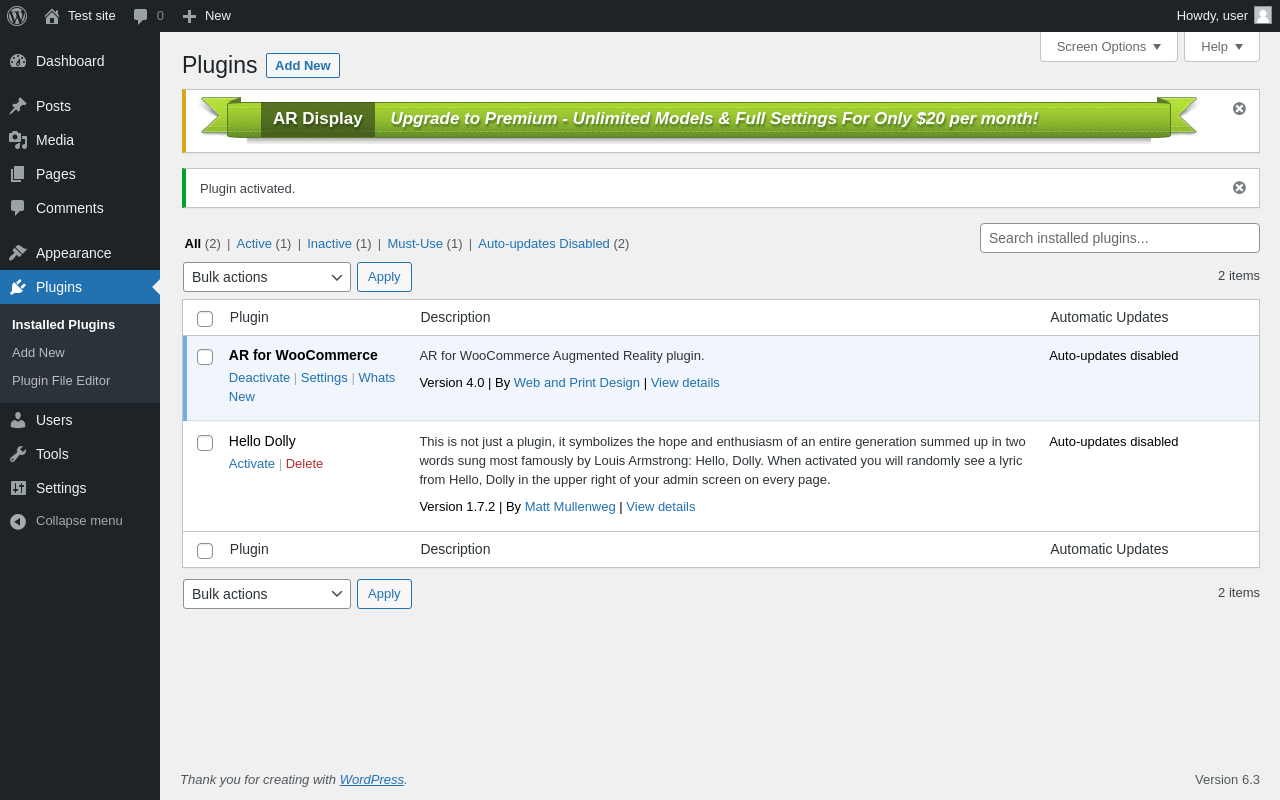Click the Tools wrench icon
The image size is (1280, 800).
18,454
